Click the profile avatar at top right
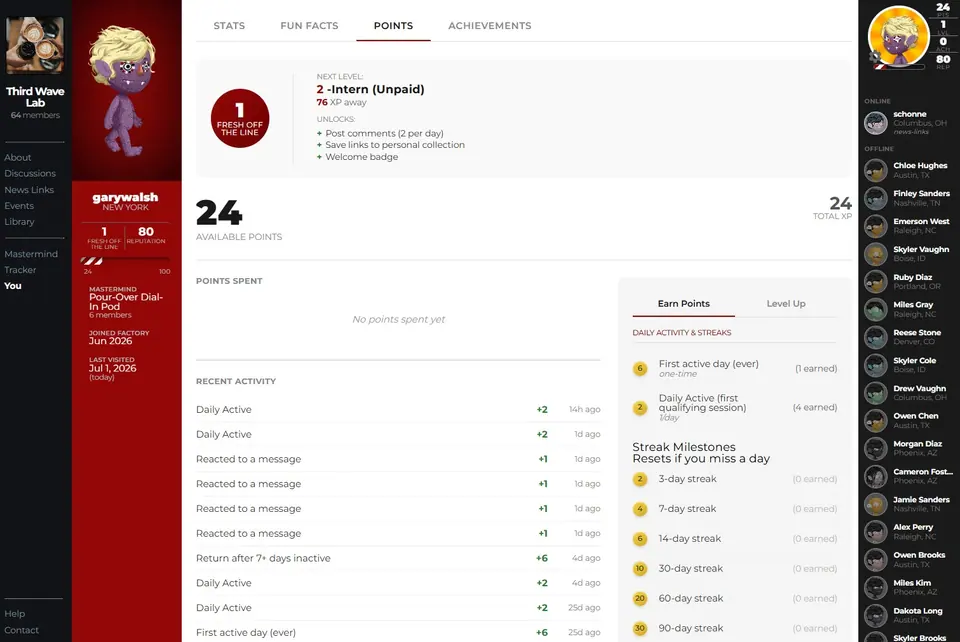960x642 pixels. click(x=898, y=37)
